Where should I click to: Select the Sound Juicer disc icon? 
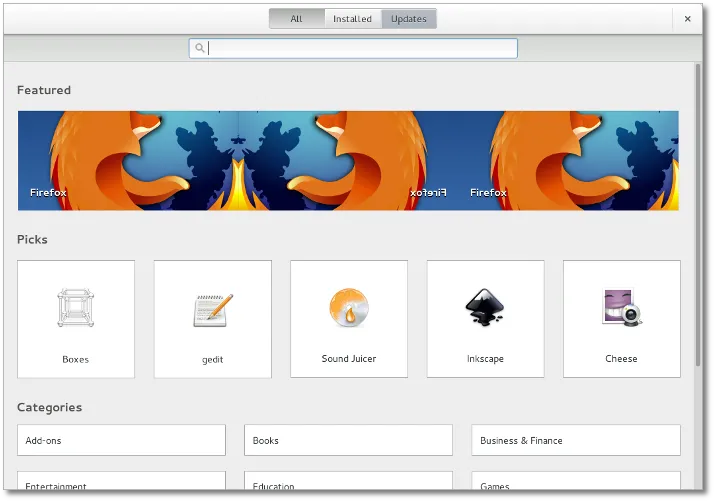(x=348, y=309)
